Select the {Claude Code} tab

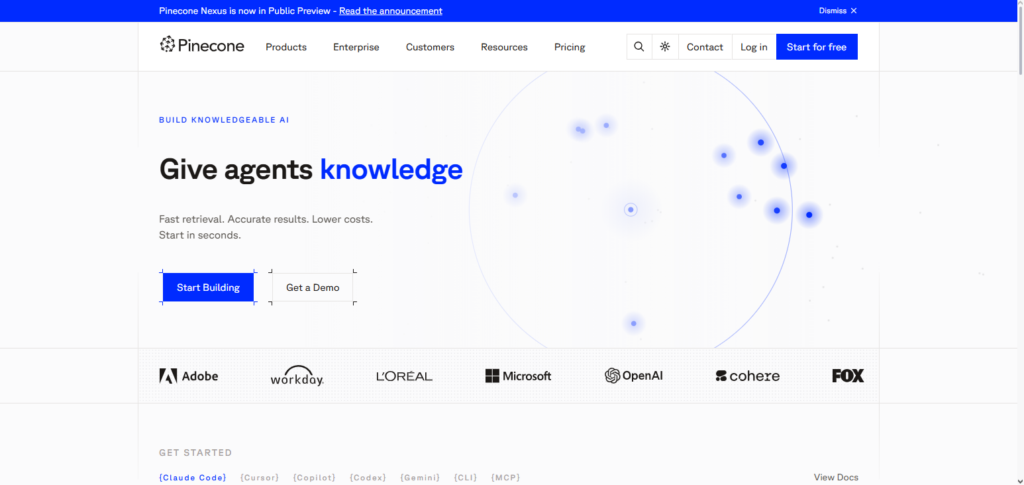coord(193,478)
